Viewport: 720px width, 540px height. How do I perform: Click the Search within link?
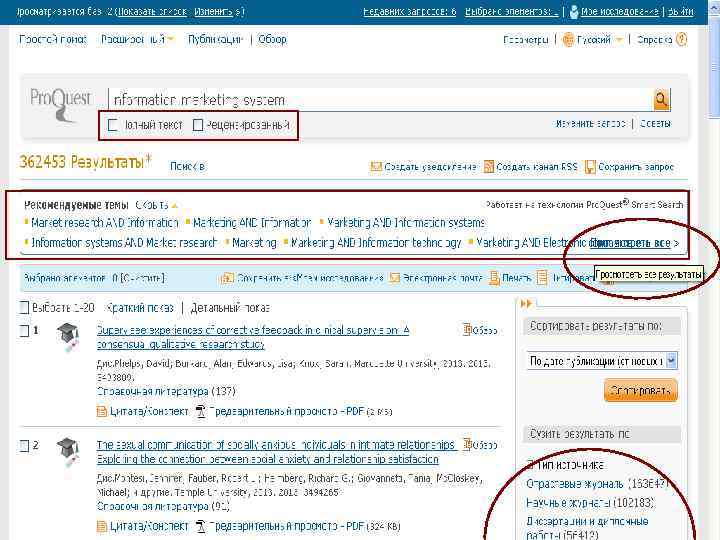tap(187, 166)
